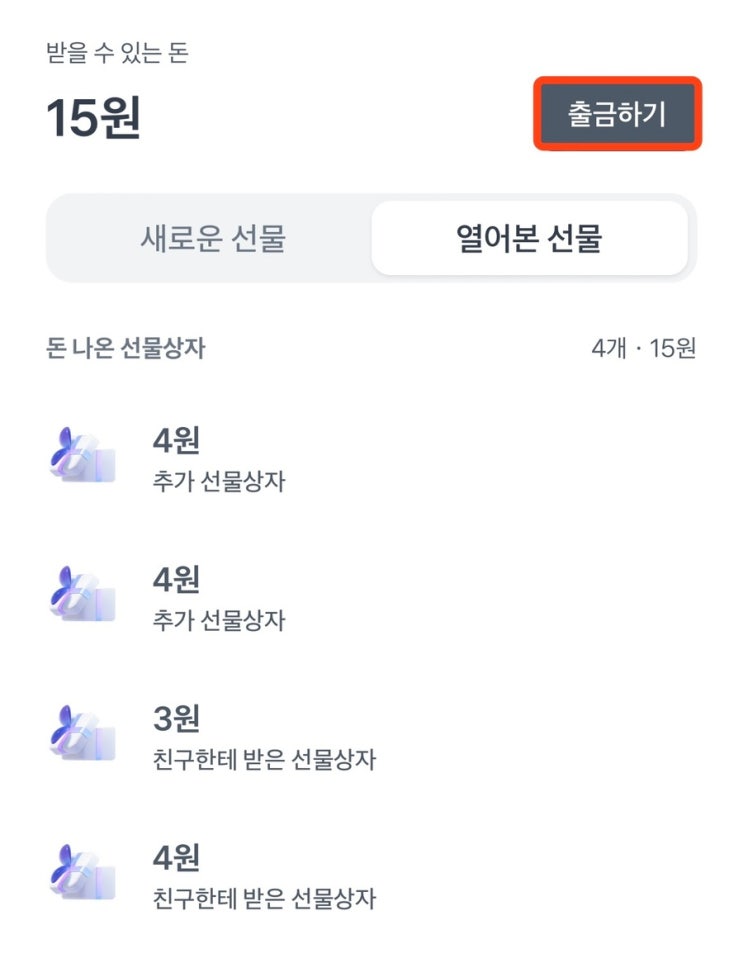Click the 돈 나온 선물상자 section header

coord(126,348)
